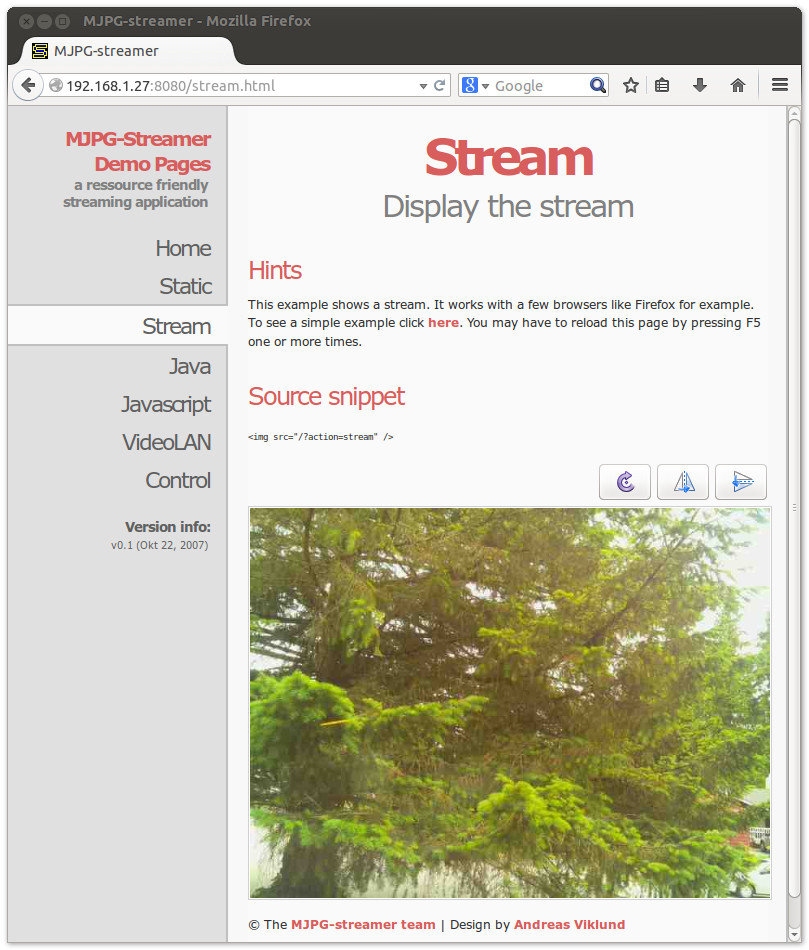Go back with the browser back arrow
The width and height of the screenshot is (809, 950).
click(27, 85)
